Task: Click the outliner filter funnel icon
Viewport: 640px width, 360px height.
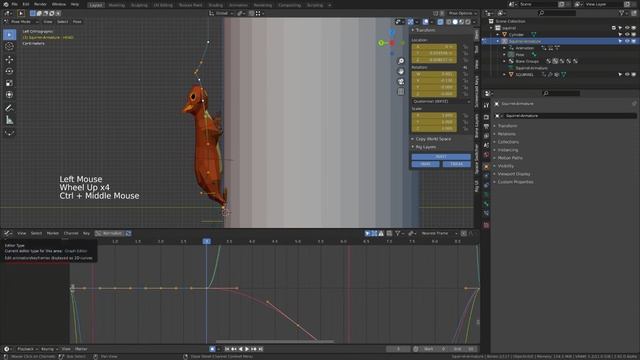Action: tap(622, 13)
